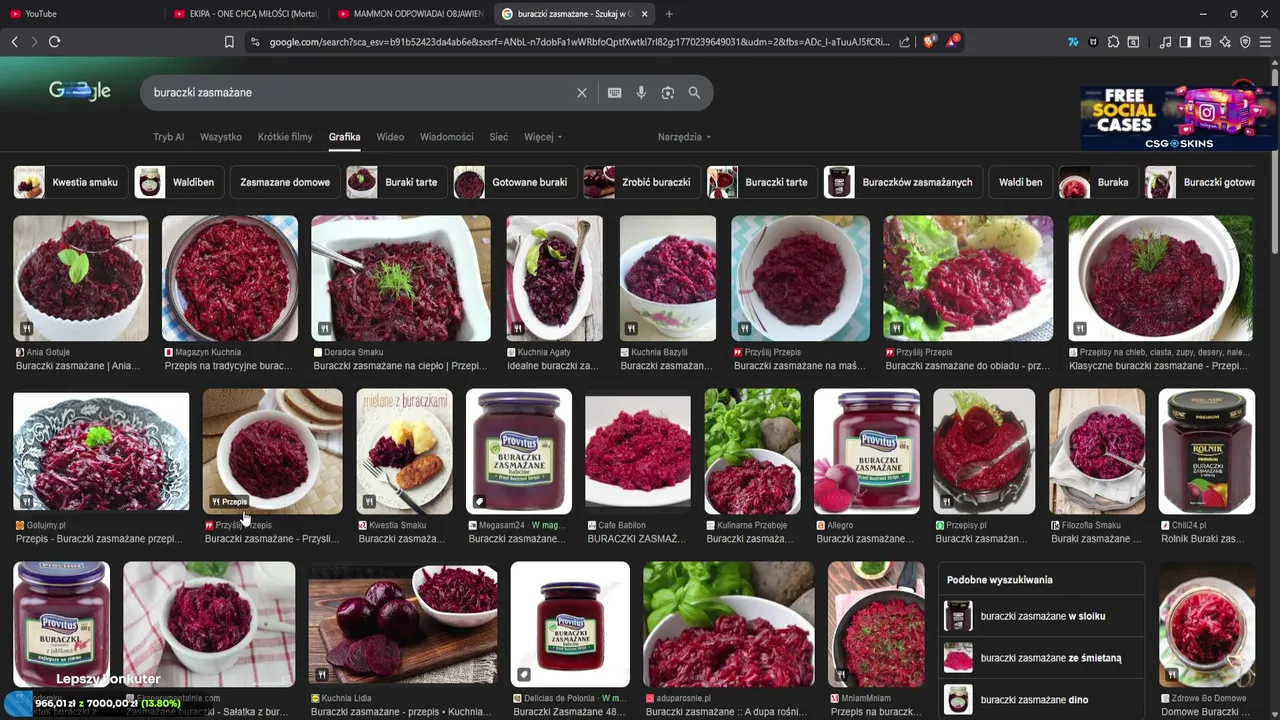
Task: Submit search with the magnifying glass icon
Action: click(694, 92)
